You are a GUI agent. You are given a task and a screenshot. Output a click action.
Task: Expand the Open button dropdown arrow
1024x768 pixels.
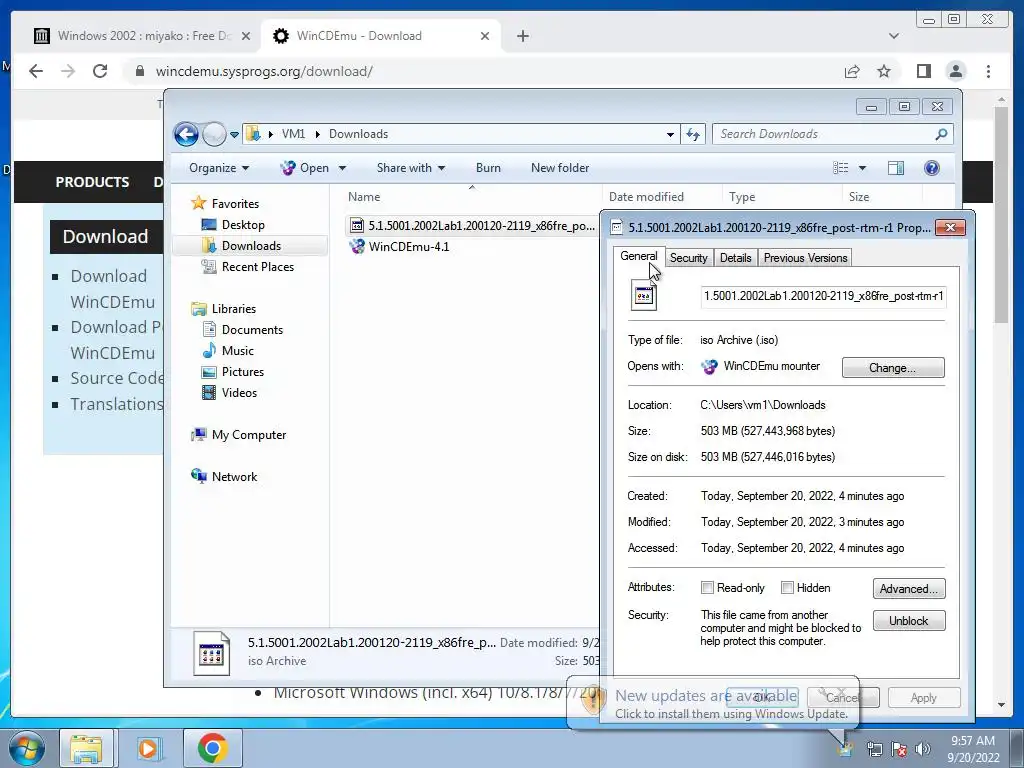[342, 168]
